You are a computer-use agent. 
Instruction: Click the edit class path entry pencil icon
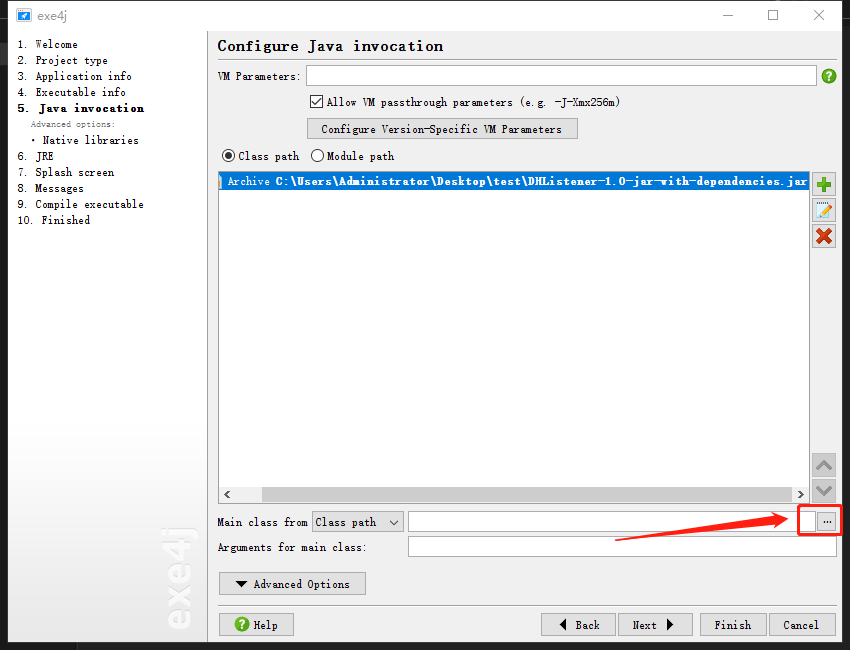point(823,210)
